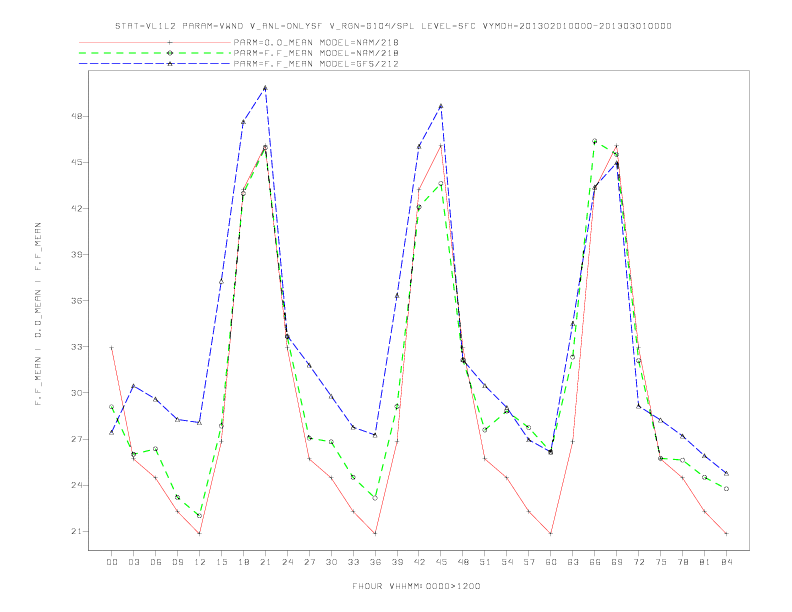Click red plus data point at hour 84
Viewport: 792px width, 612px height.
(726, 533)
